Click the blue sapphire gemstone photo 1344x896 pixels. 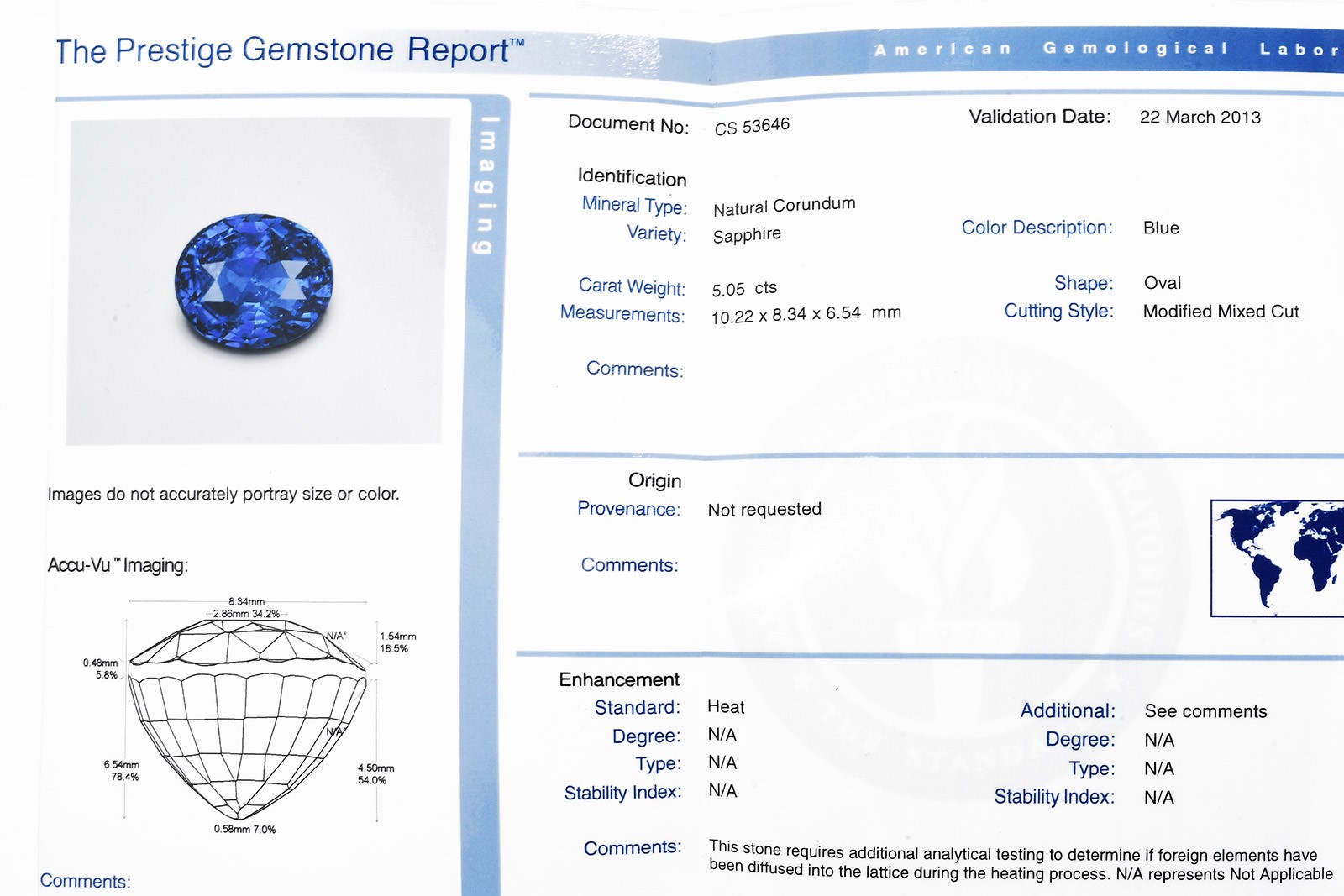(x=254, y=280)
